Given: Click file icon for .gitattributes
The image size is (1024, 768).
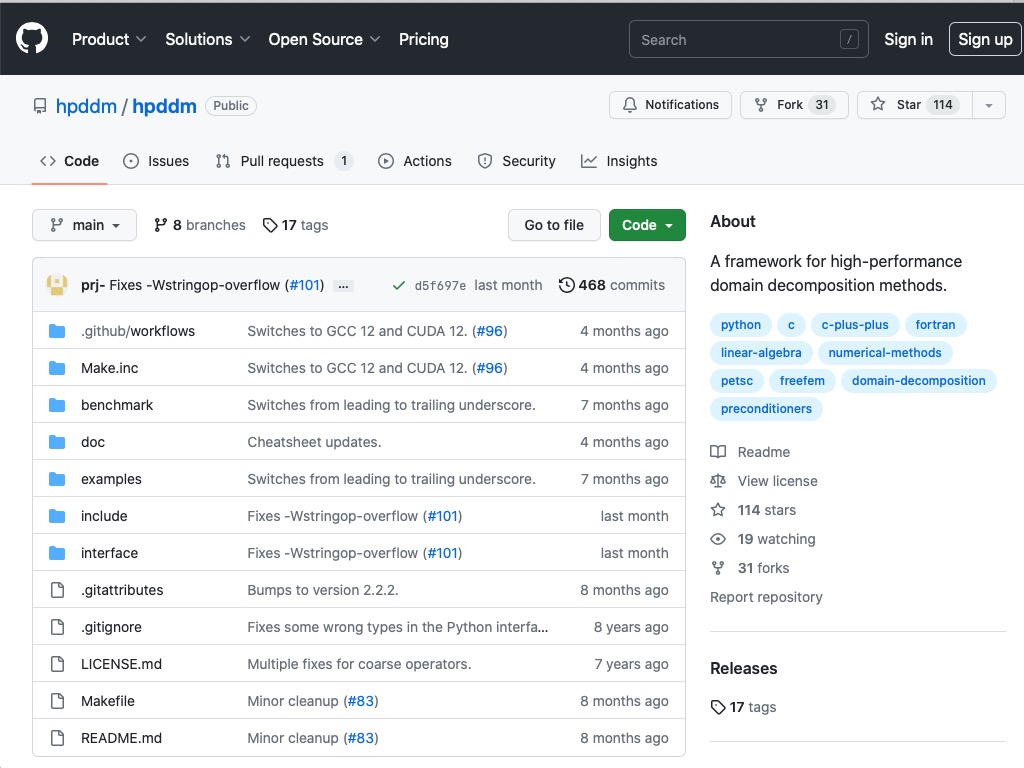Looking at the screenshot, I should coord(57,590).
